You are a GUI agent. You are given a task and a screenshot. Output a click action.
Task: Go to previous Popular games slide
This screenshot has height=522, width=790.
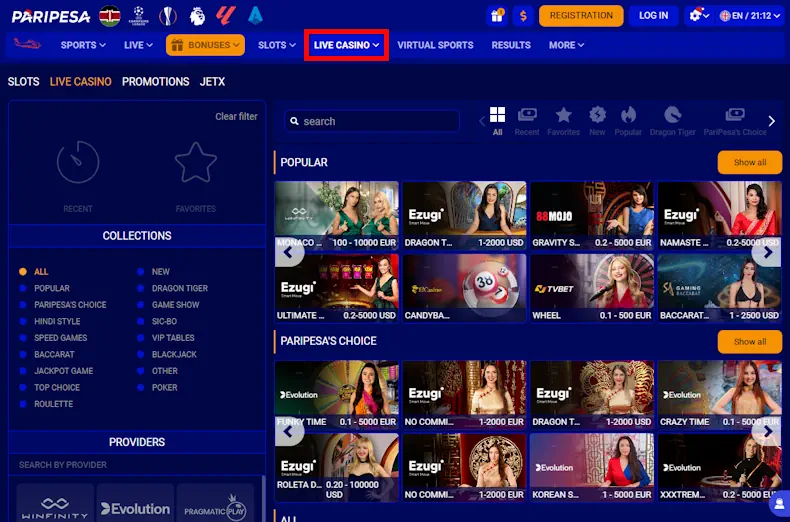point(288,252)
